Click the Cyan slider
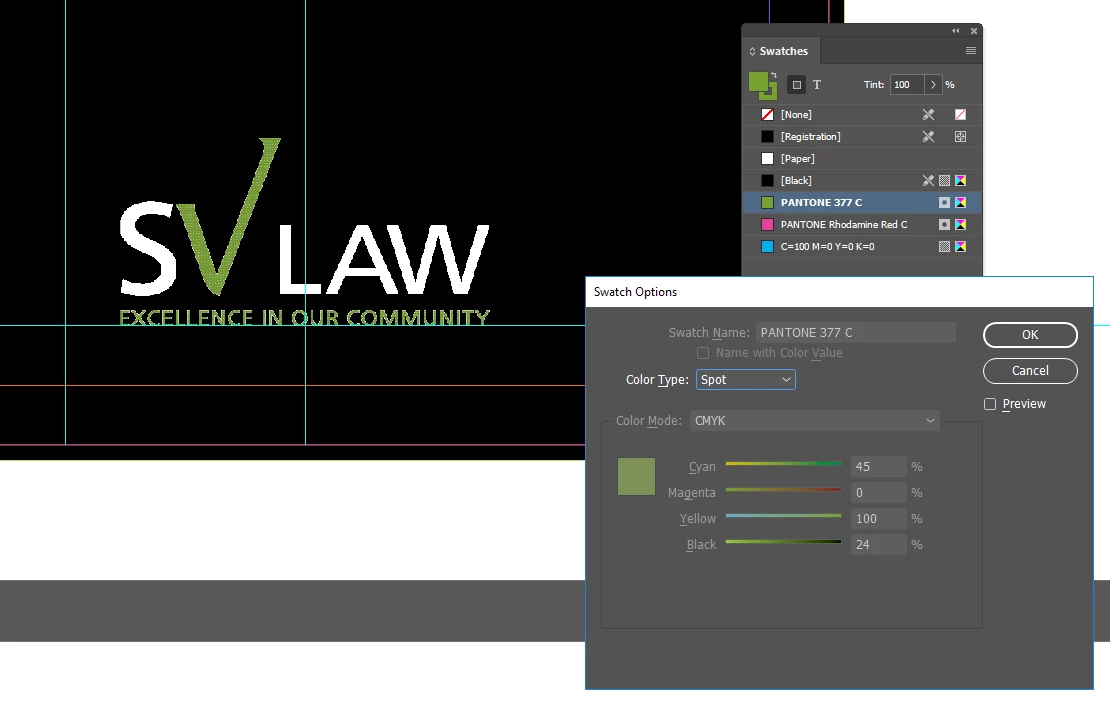1110x708 pixels. click(x=784, y=464)
